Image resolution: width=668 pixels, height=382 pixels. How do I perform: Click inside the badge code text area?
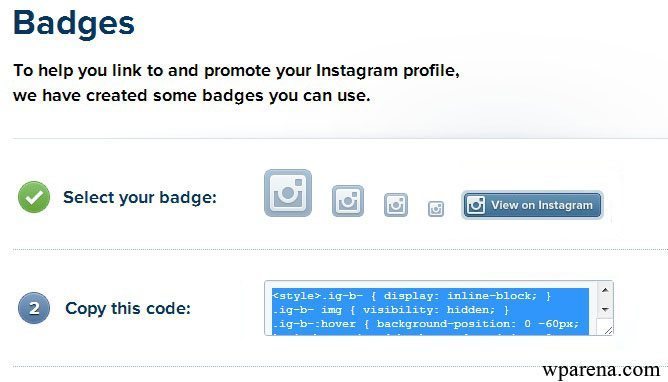[x=430, y=308]
